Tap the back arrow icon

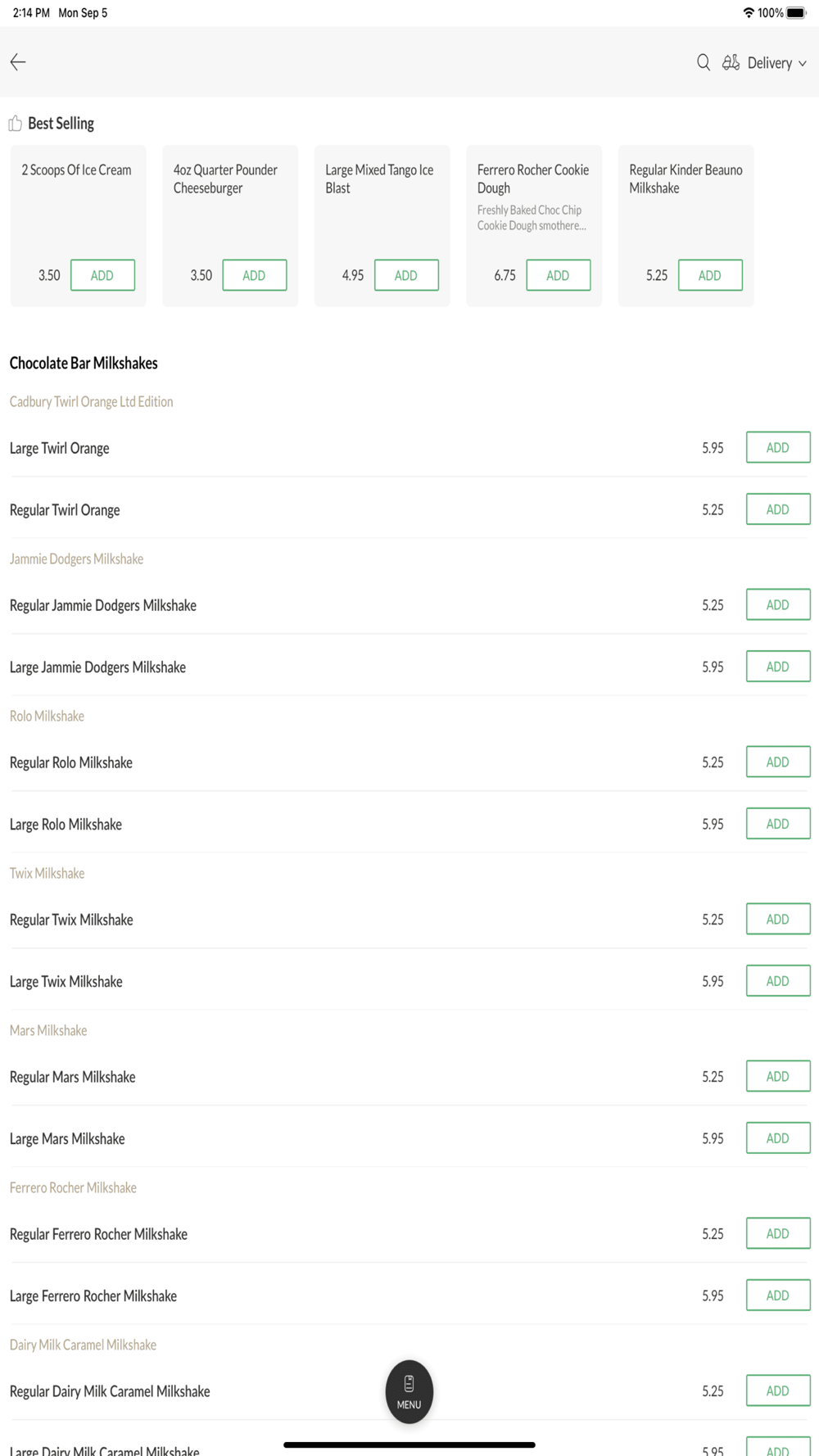pos(18,62)
